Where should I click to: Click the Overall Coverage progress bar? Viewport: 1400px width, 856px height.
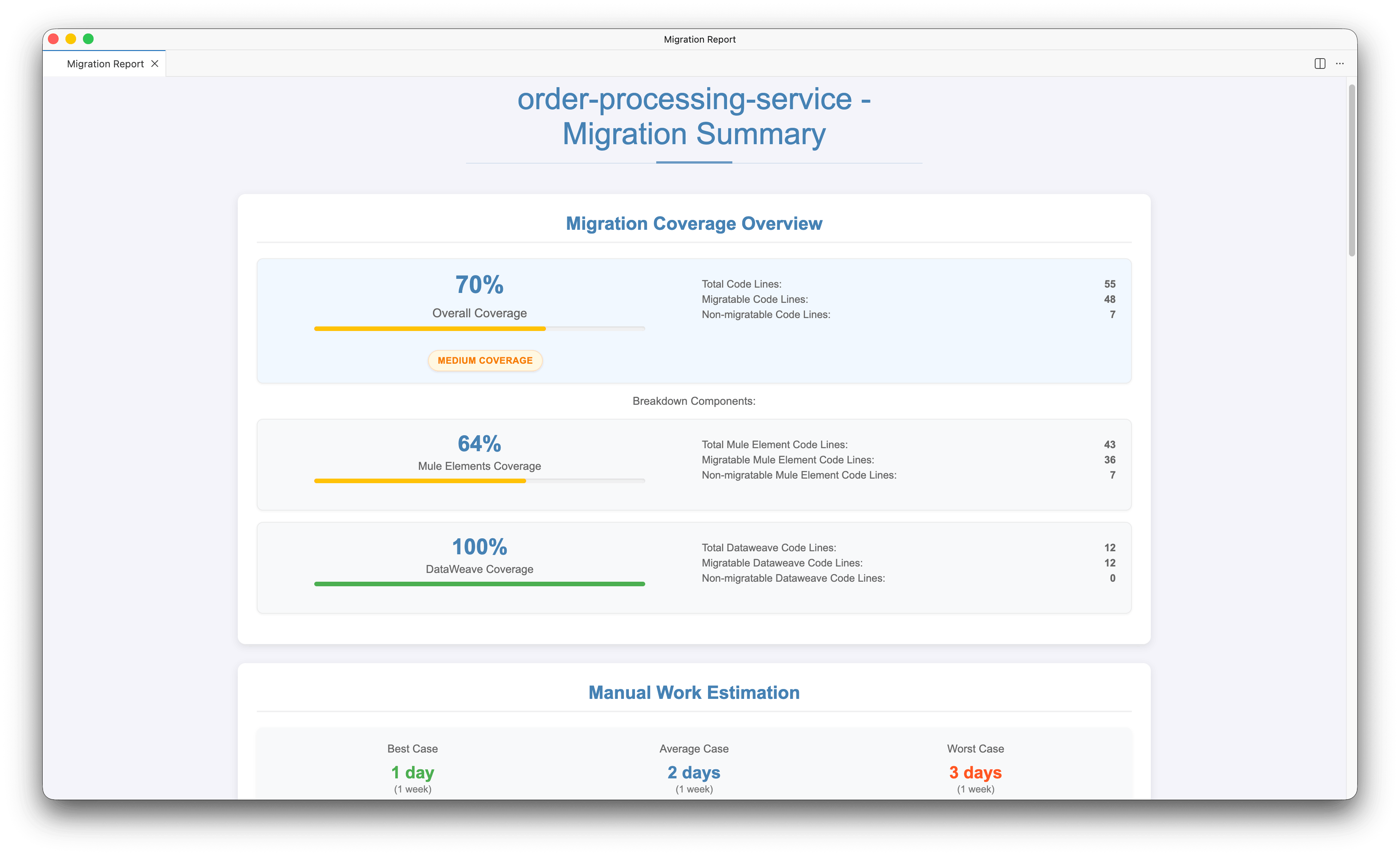(480, 328)
